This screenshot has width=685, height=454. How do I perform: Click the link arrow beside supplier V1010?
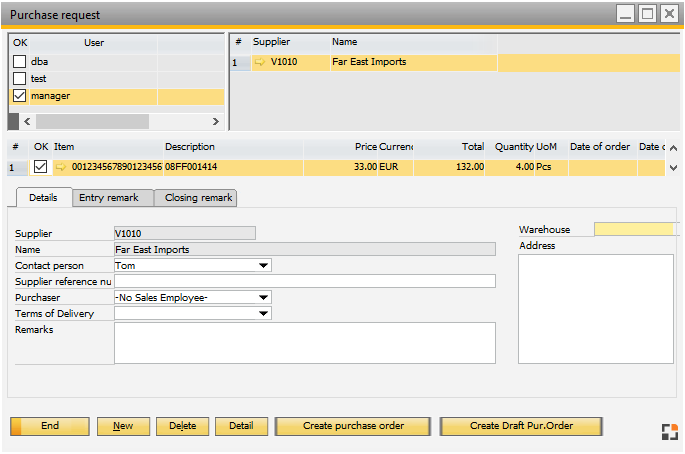point(260,62)
